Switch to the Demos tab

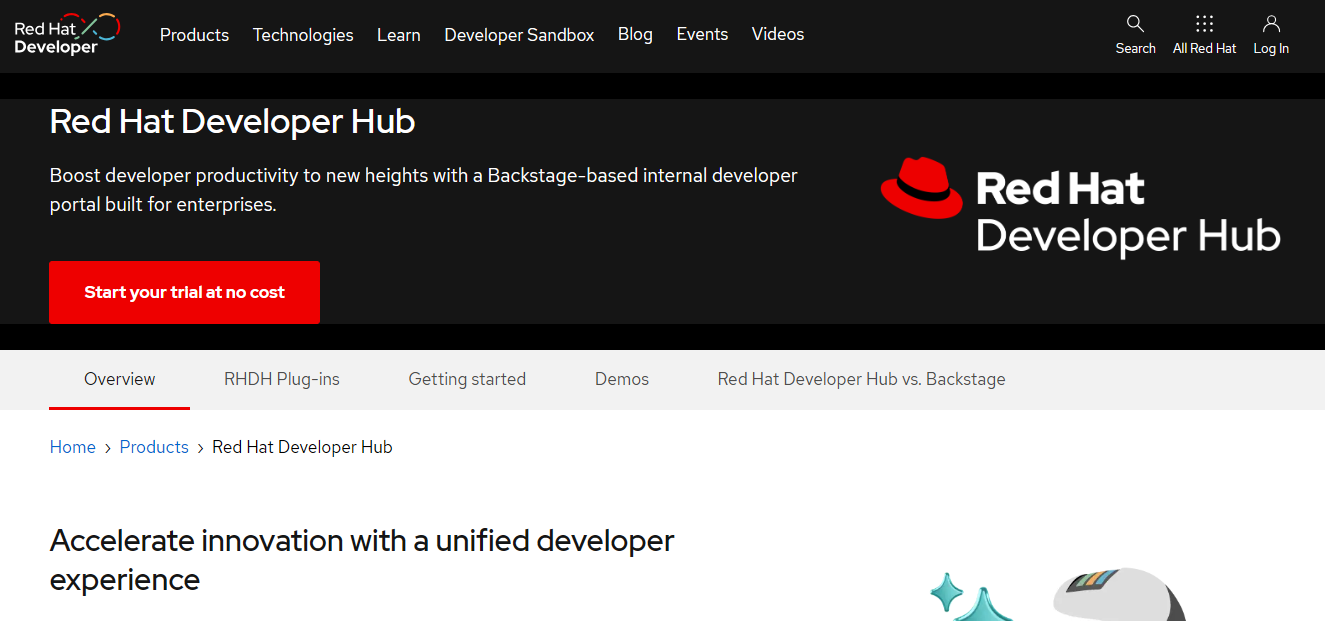(622, 379)
